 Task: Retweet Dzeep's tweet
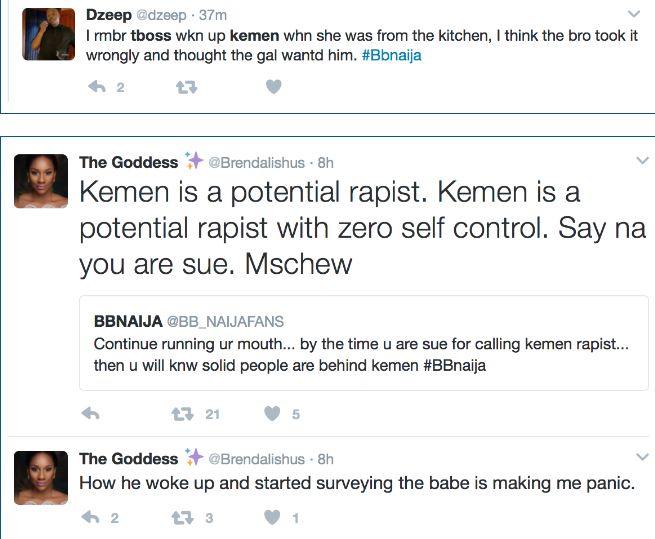[186, 88]
